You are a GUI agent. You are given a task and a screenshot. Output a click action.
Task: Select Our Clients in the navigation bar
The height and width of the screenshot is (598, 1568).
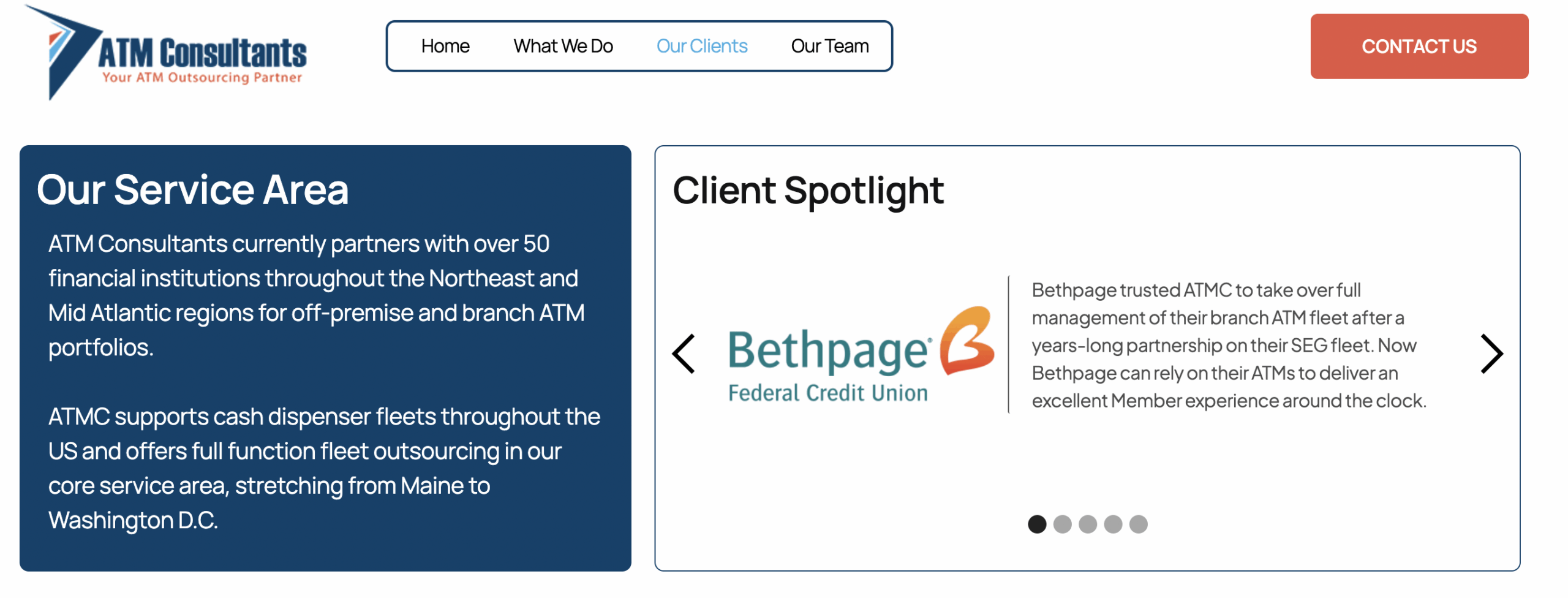[x=701, y=46]
